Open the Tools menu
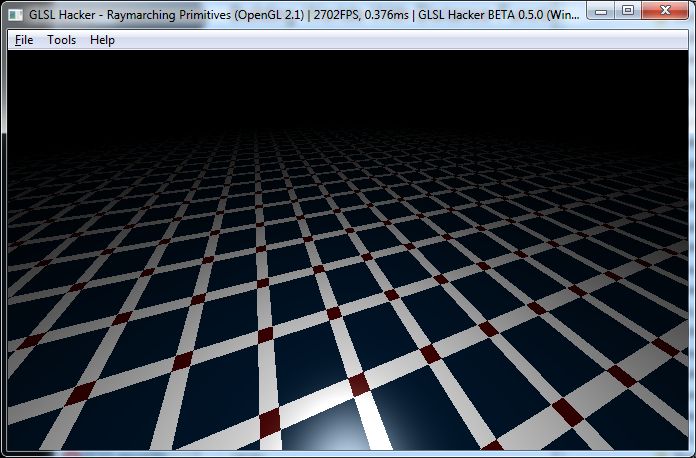This screenshot has height=458, width=696. (x=61, y=40)
